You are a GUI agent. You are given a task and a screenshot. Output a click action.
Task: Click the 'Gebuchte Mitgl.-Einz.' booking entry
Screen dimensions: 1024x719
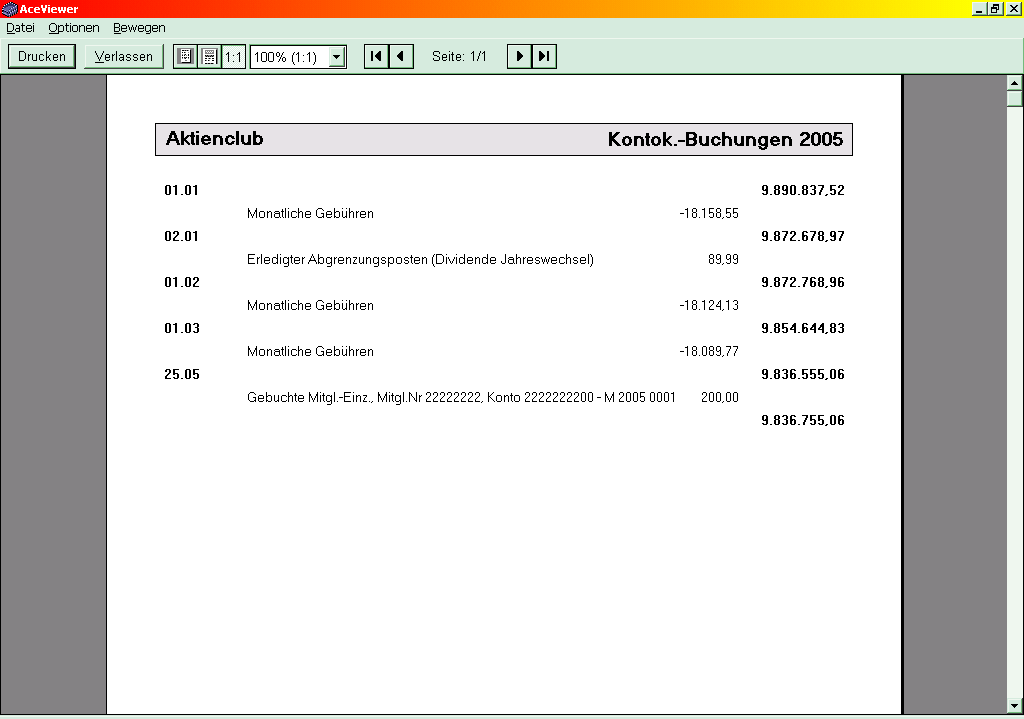point(461,397)
